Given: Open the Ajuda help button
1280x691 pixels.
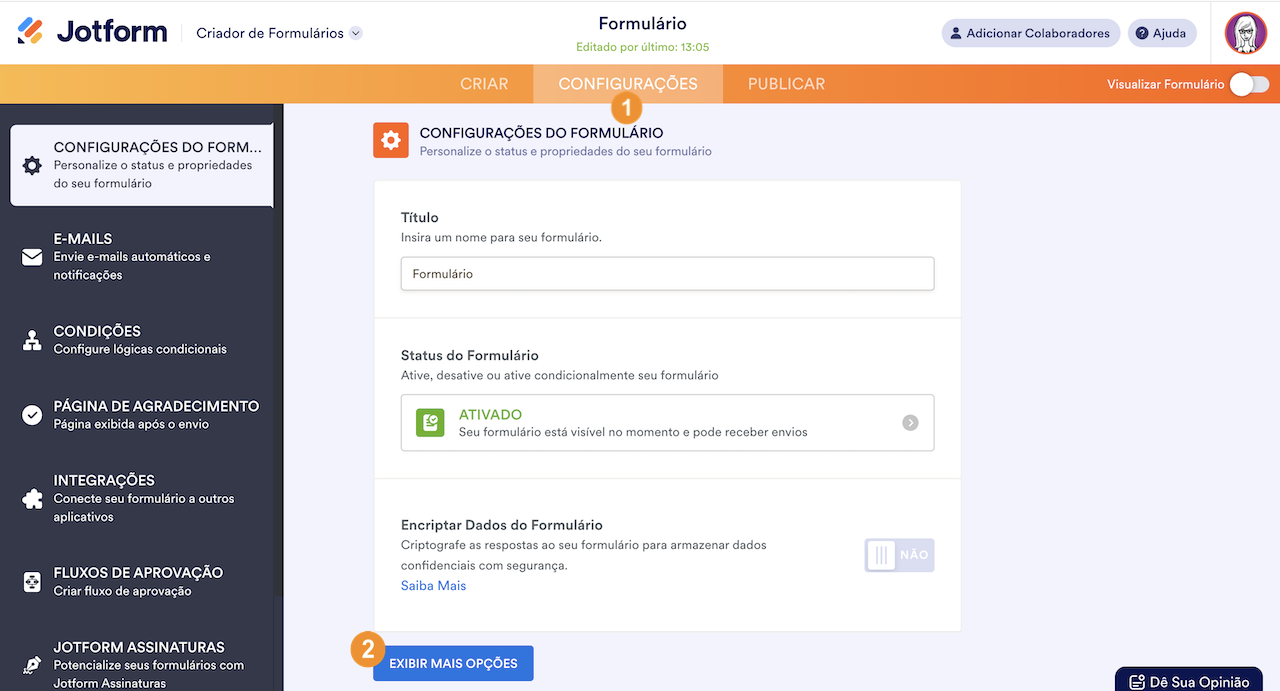Looking at the screenshot, I should [x=1161, y=33].
